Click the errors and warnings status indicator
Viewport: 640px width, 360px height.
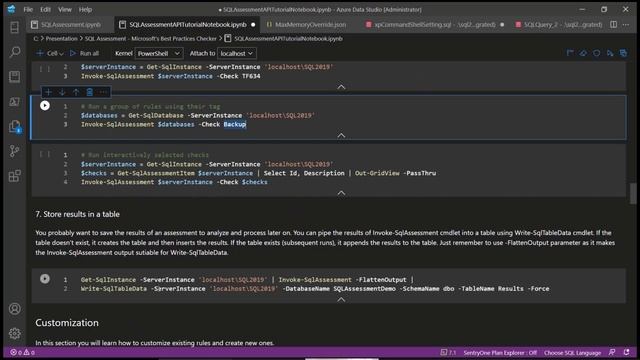coord(22,352)
